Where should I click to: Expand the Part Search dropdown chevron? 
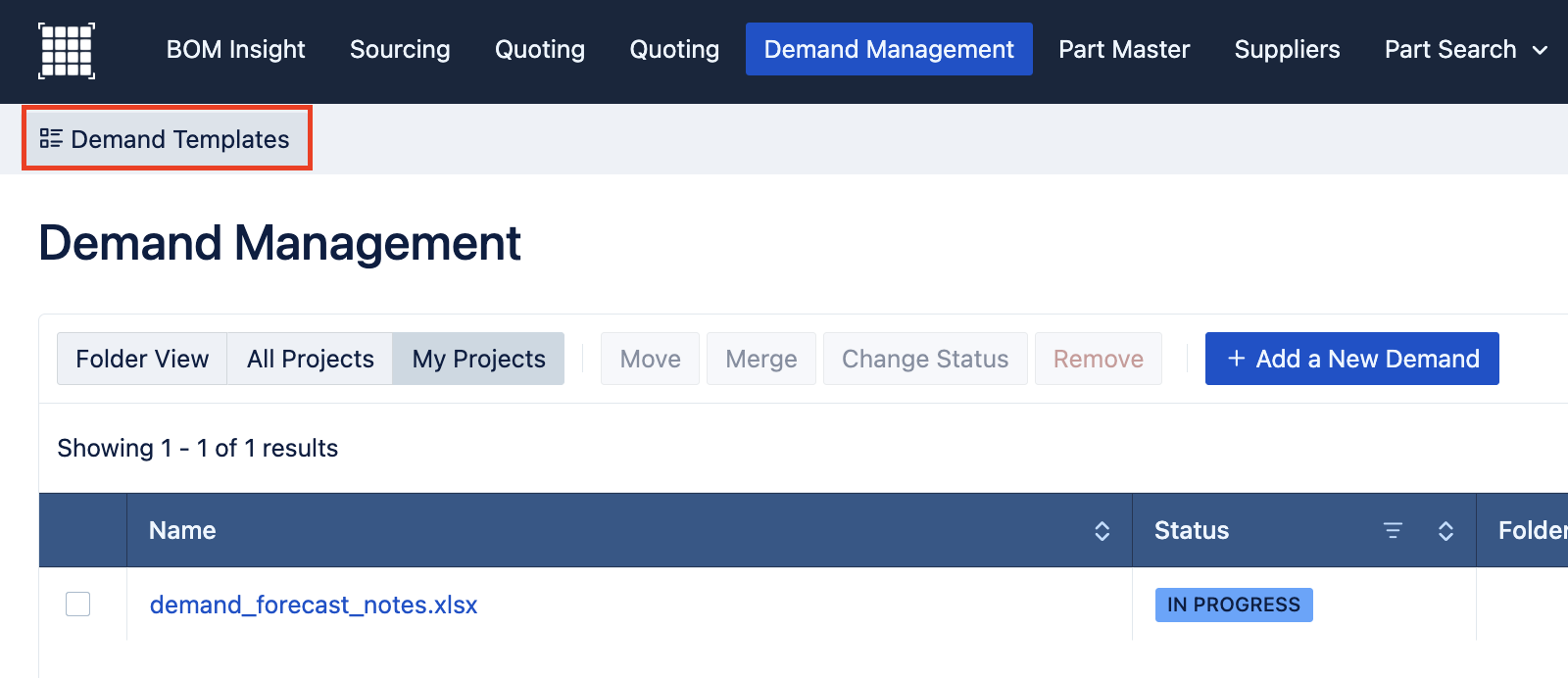coord(1540,50)
